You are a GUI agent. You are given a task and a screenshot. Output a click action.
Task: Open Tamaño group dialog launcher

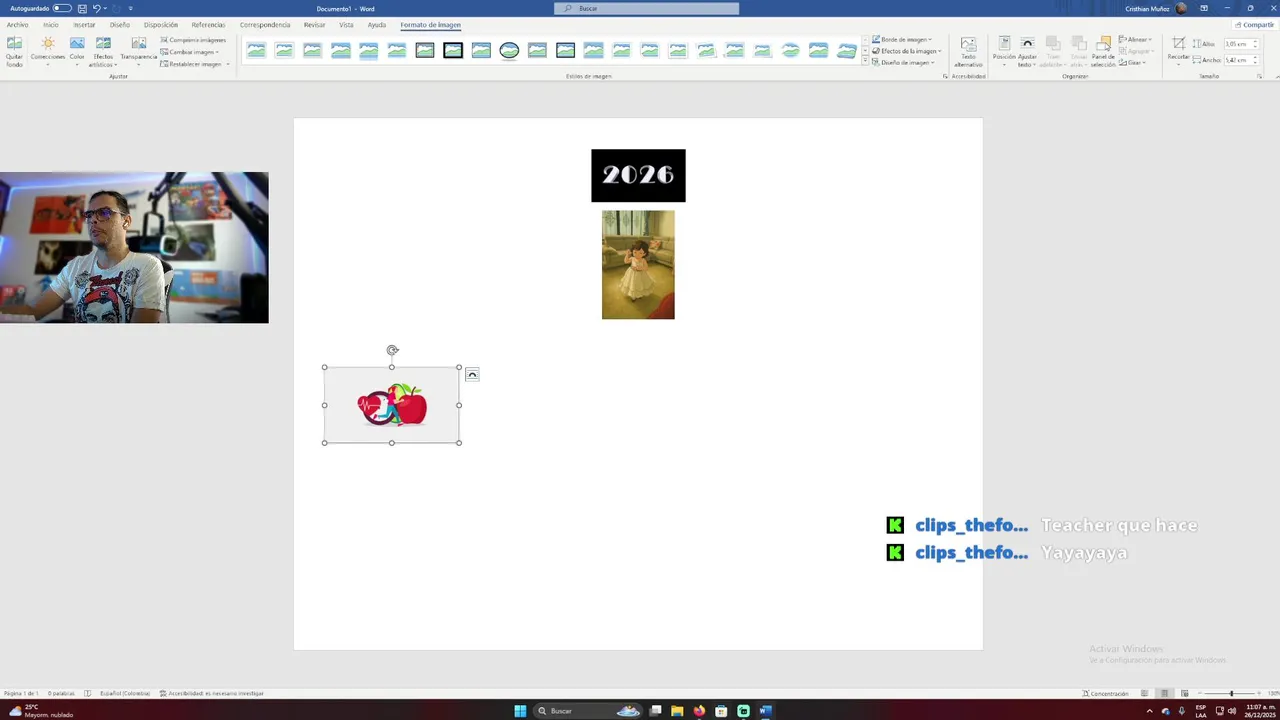[1259, 76]
